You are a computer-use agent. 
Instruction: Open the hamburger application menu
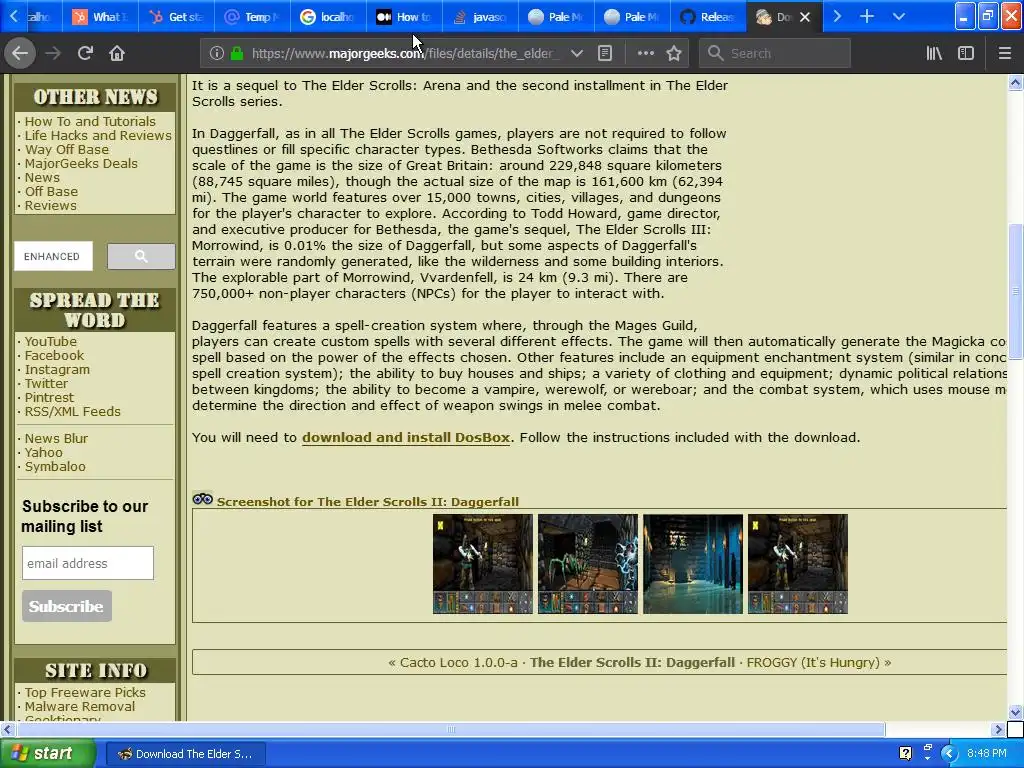click(x=1004, y=54)
